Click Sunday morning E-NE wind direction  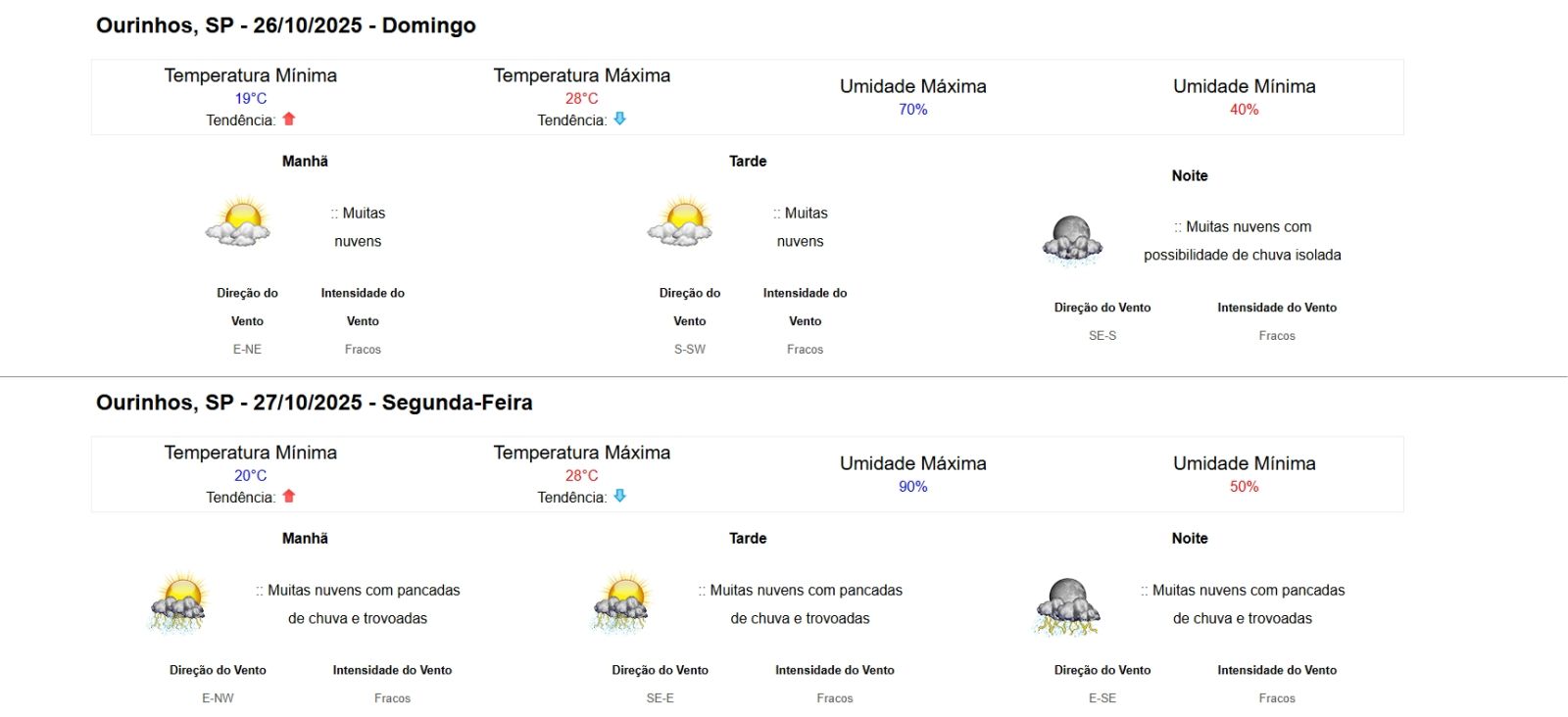[x=247, y=350]
